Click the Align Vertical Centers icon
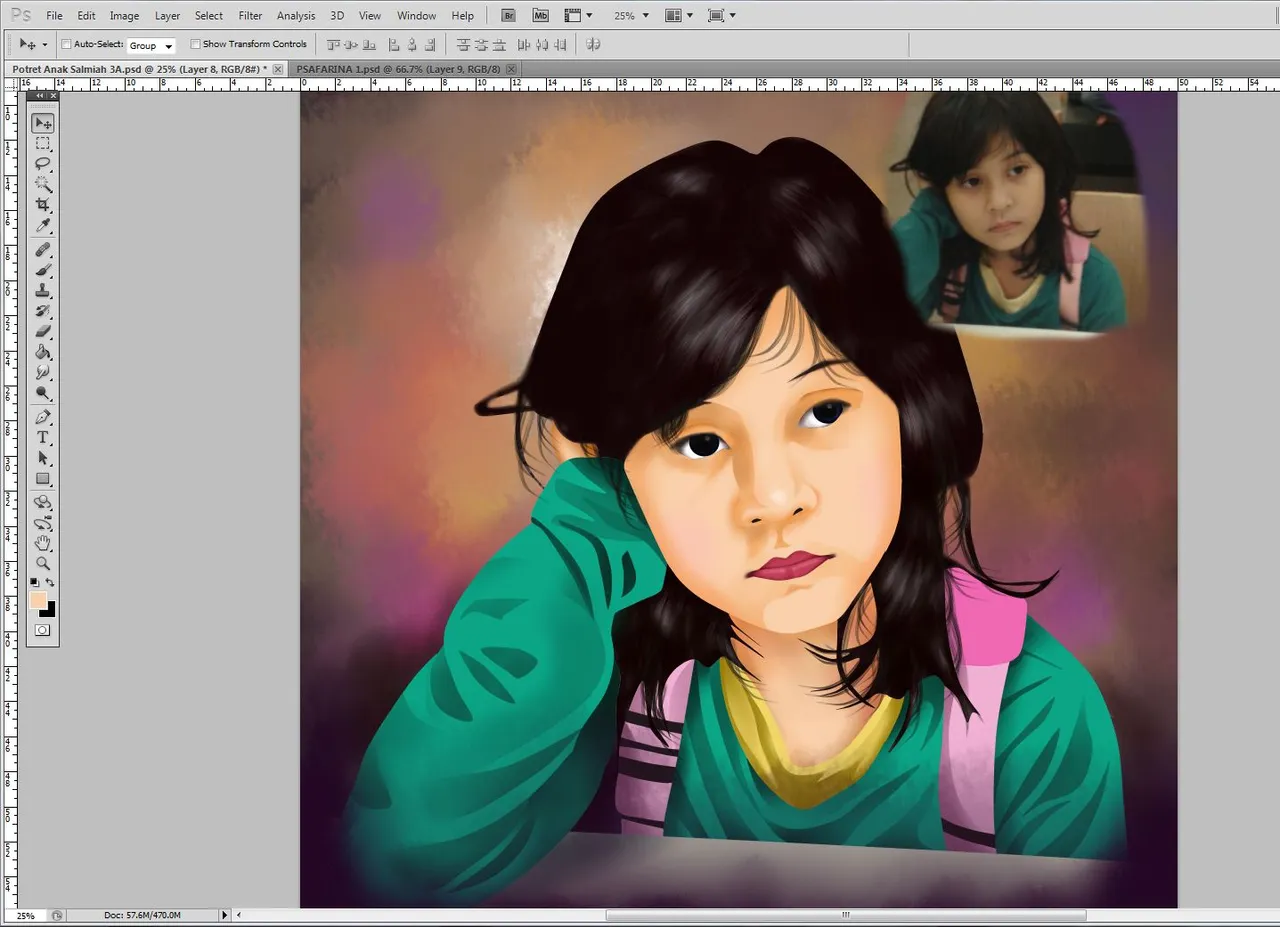 [352, 45]
